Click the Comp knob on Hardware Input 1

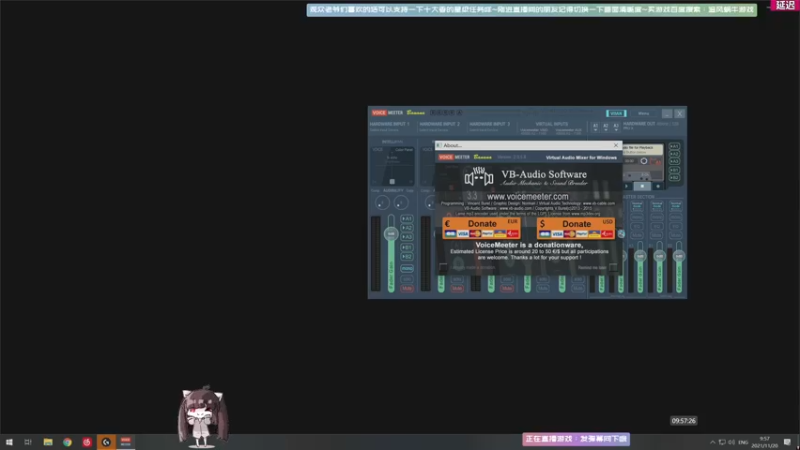382,203
